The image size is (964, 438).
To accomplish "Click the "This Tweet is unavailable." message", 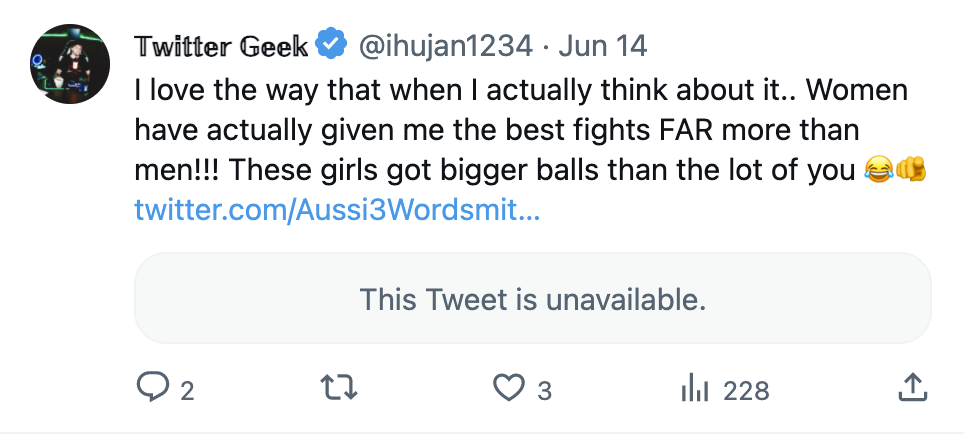I will (532, 299).
